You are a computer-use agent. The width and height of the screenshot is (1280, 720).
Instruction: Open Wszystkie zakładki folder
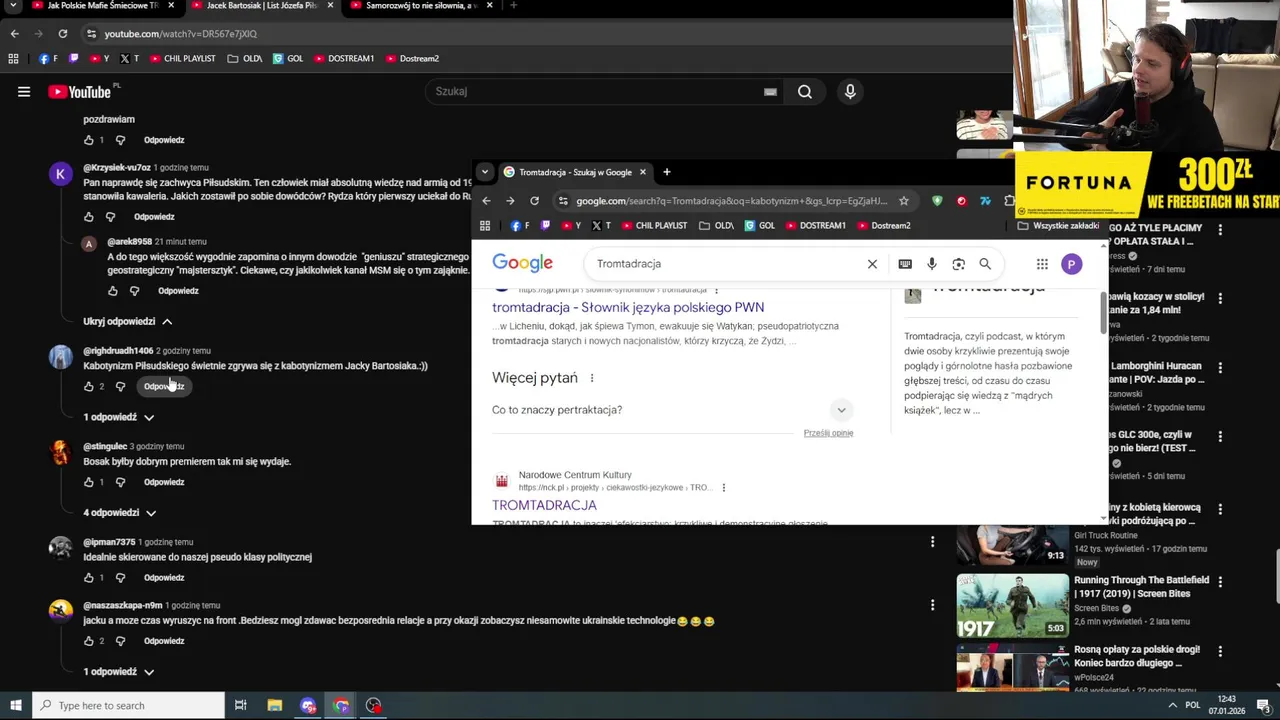coord(1058,226)
